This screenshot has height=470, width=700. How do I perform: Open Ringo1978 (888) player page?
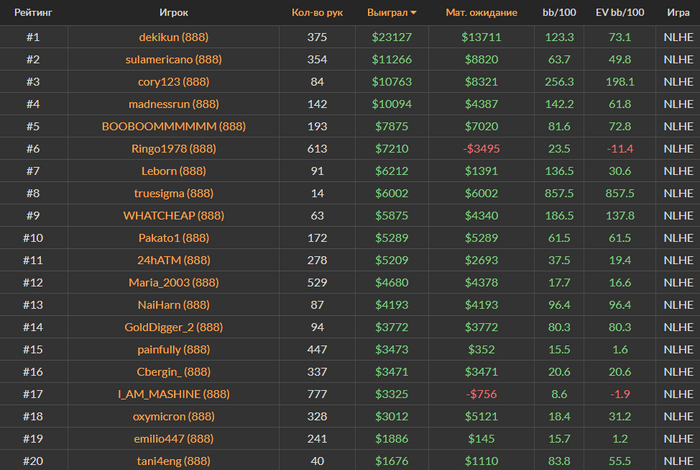tap(174, 149)
